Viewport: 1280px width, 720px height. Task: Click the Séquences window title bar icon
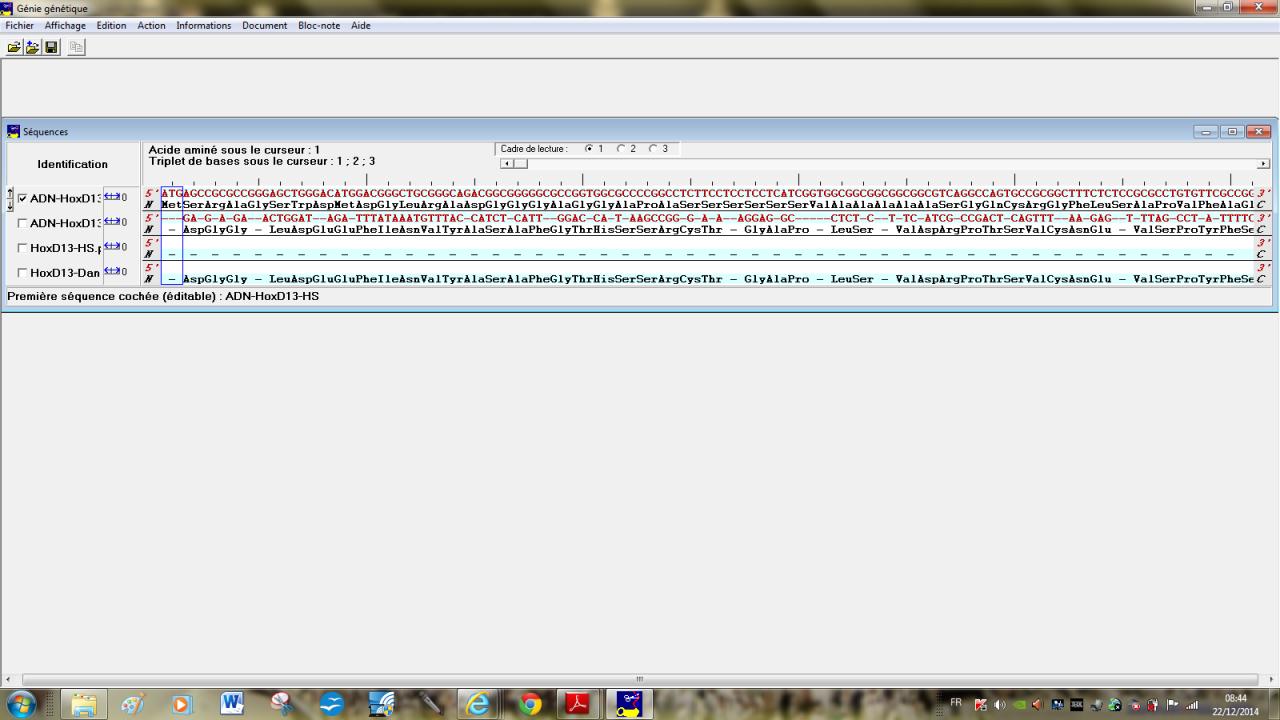(14, 131)
